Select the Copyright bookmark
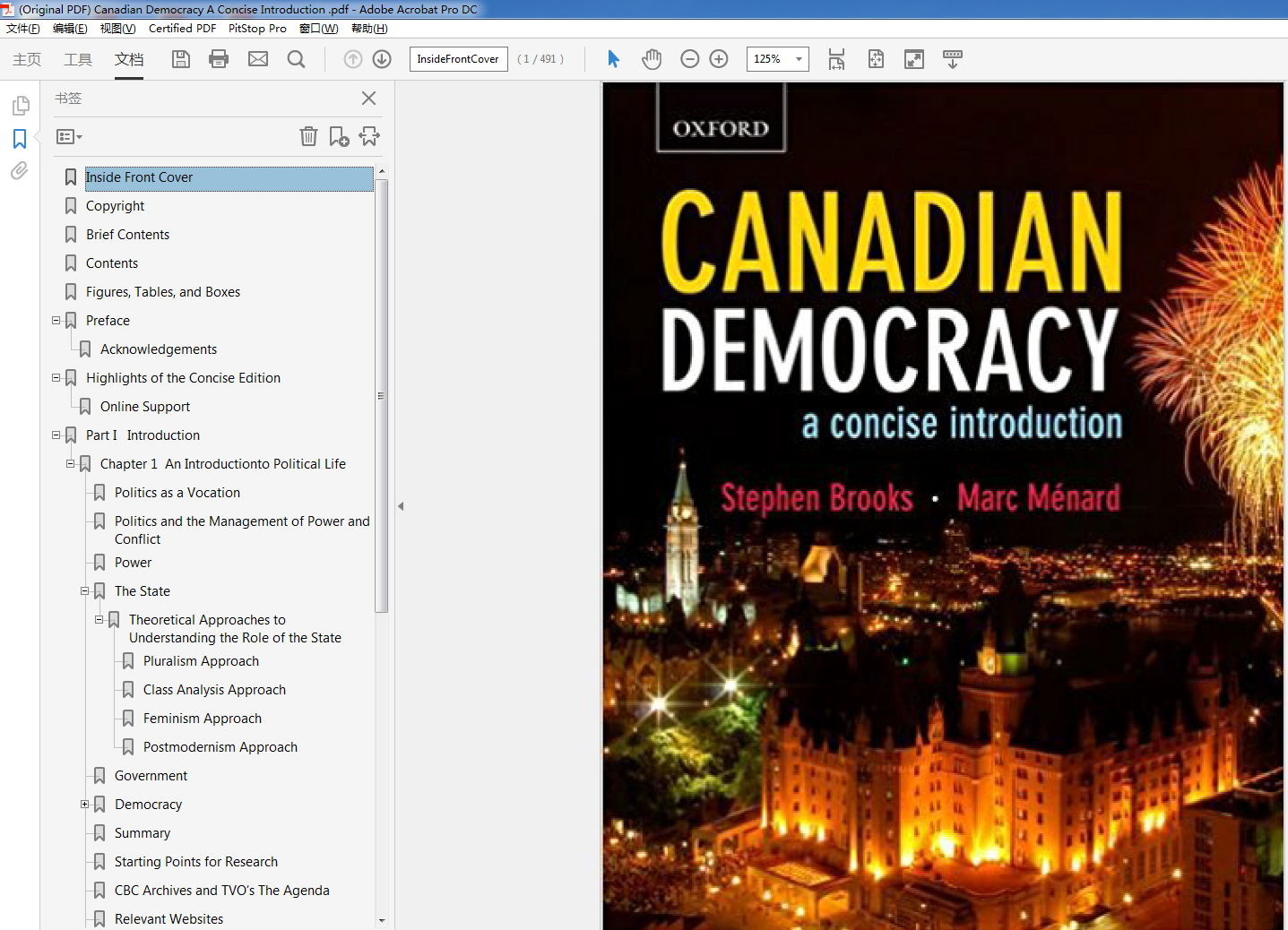1288x930 pixels. click(115, 206)
